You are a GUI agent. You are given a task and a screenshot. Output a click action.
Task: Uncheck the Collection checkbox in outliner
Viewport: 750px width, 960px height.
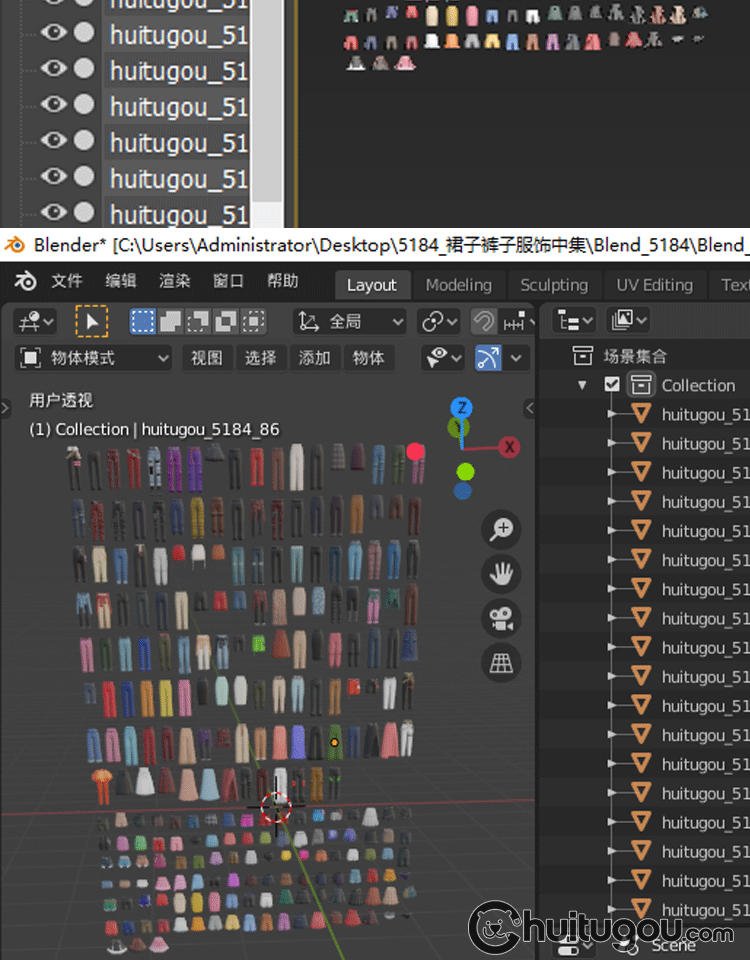[x=612, y=385]
